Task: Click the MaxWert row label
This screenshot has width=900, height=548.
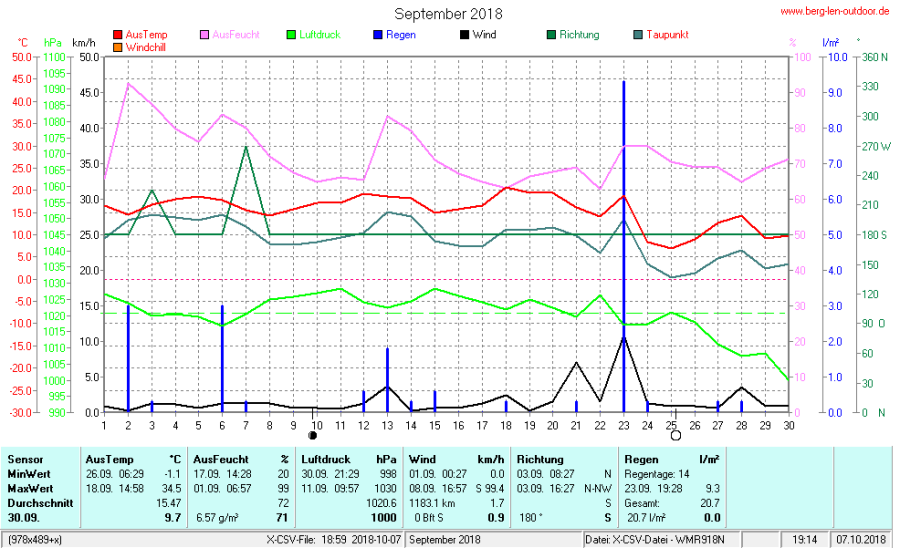Action: click(28, 487)
